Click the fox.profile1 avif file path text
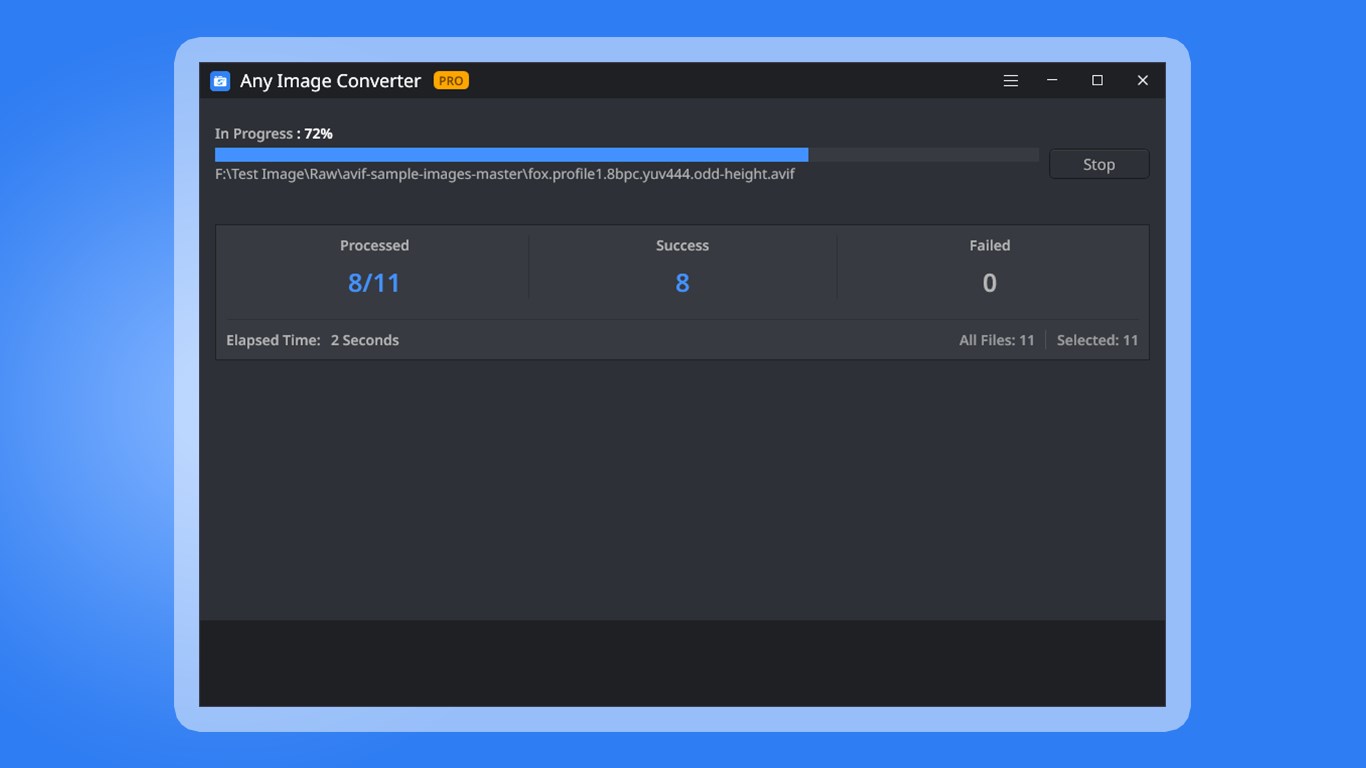1366x768 pixels. point(505,174)
